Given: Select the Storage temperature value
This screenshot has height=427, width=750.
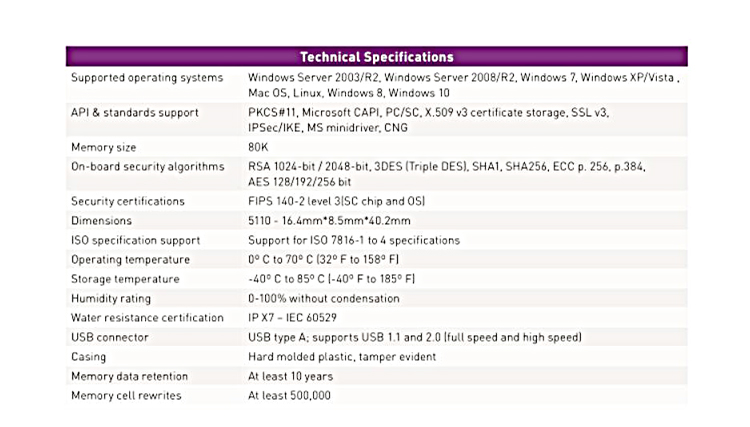Looking at the screenshot, I should (x=331, y=279).
